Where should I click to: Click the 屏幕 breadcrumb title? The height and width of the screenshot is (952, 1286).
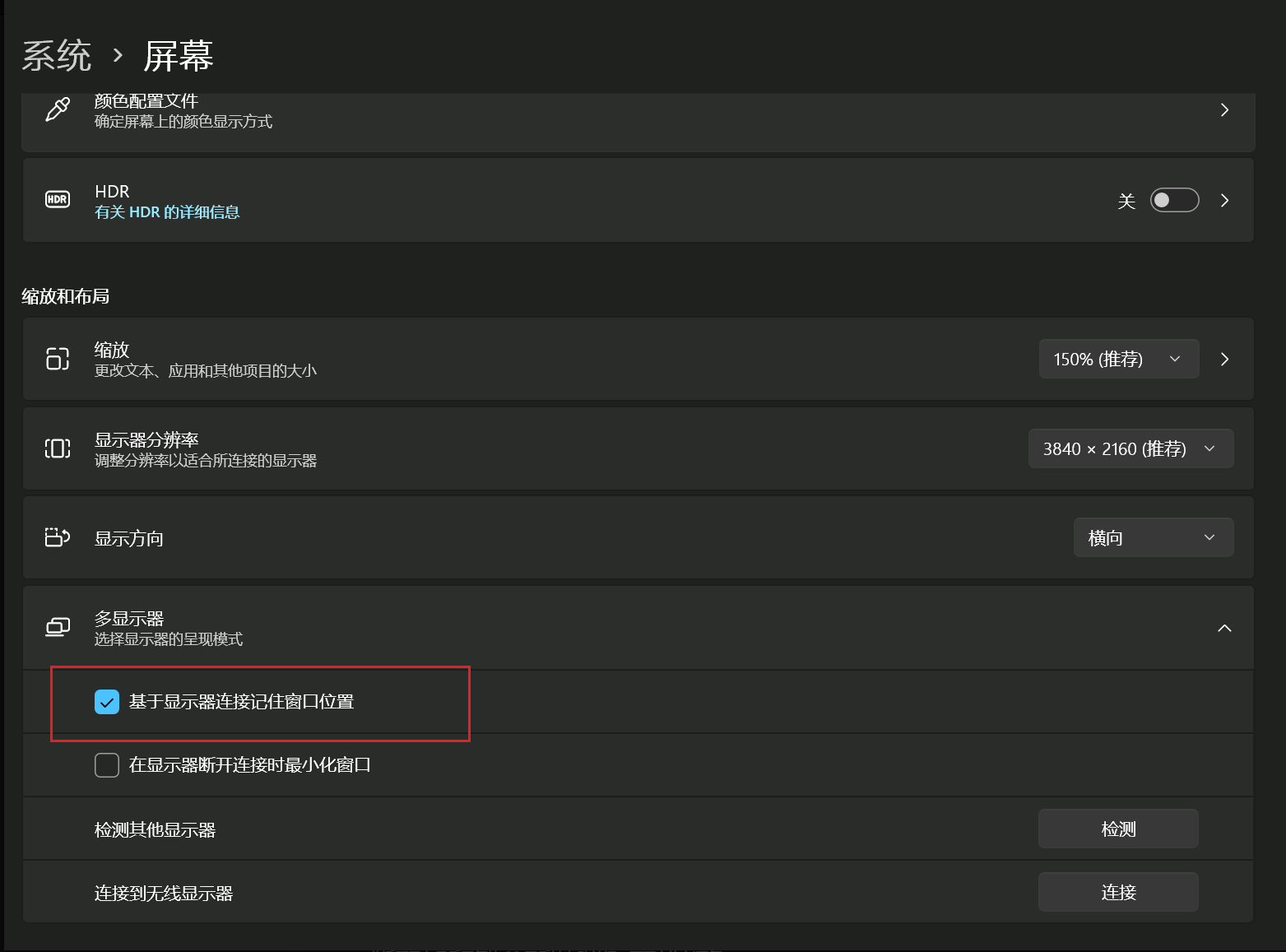(179, 56)
